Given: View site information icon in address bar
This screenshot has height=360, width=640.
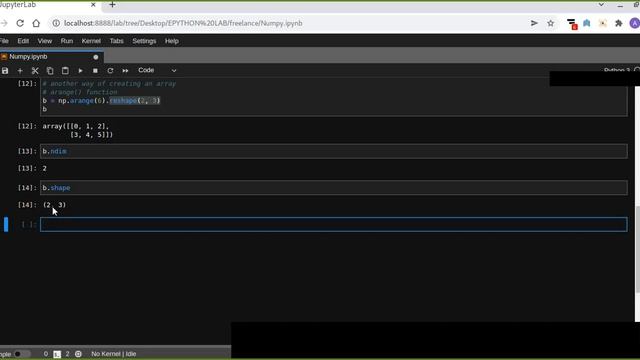Looking at the screenshot, I should click(56, 23).
